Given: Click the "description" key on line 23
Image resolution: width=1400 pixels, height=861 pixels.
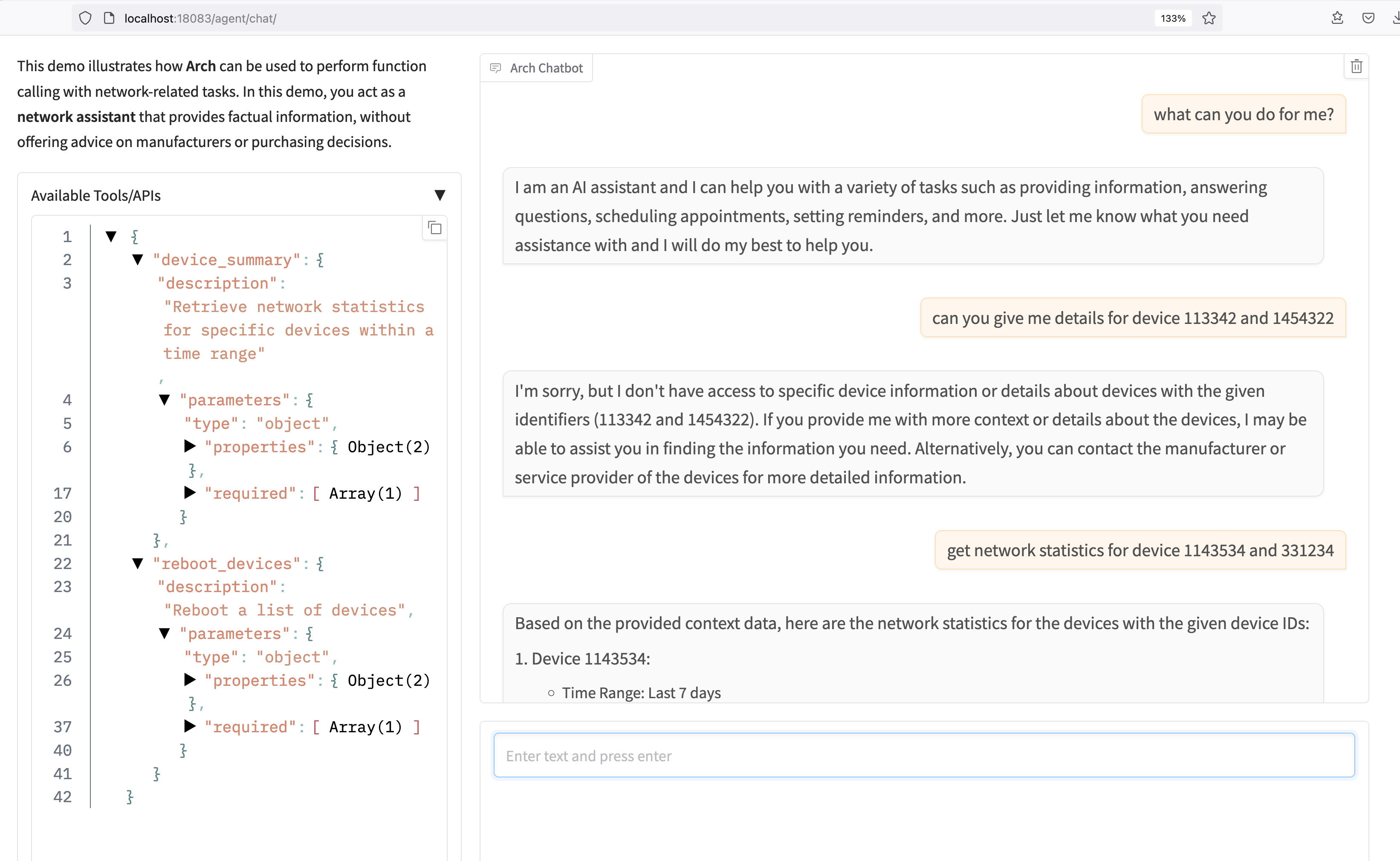Looking at the screenshot, I should (217, 587).
